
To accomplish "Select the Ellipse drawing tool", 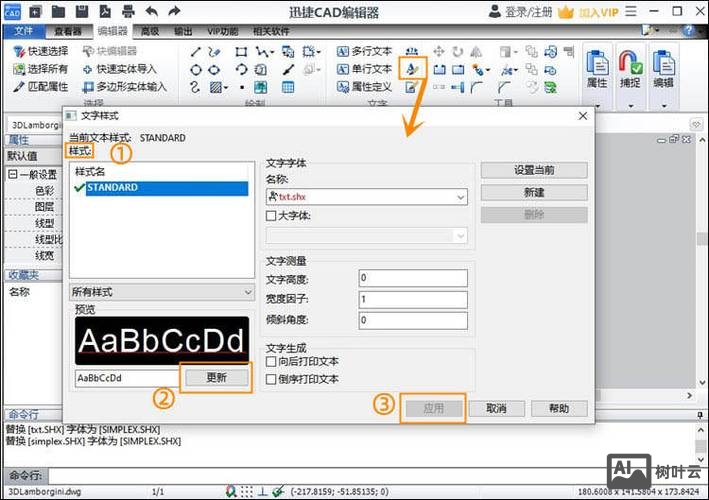I will 214,70.
